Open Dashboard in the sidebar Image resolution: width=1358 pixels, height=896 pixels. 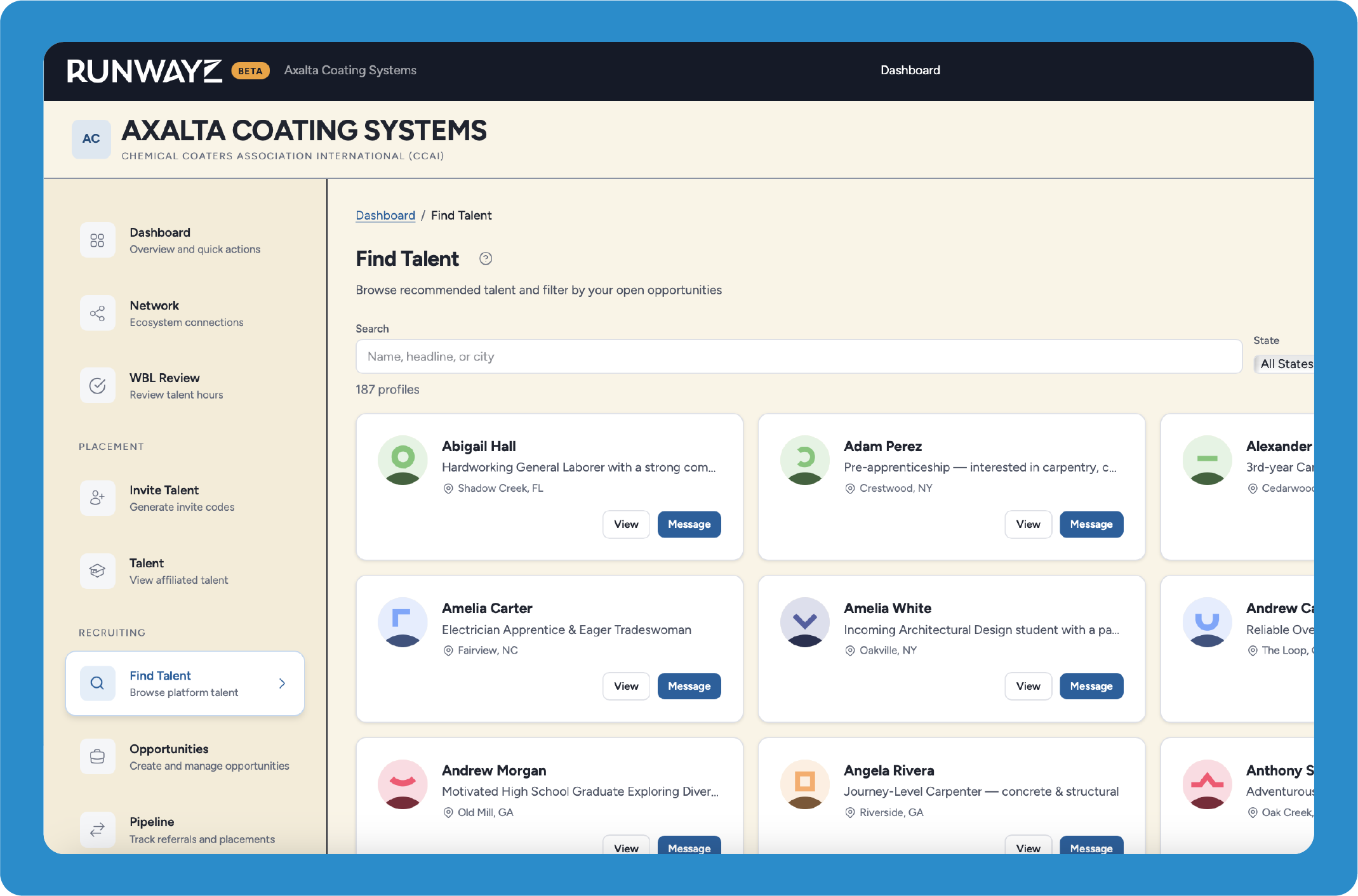click(185, 240)
